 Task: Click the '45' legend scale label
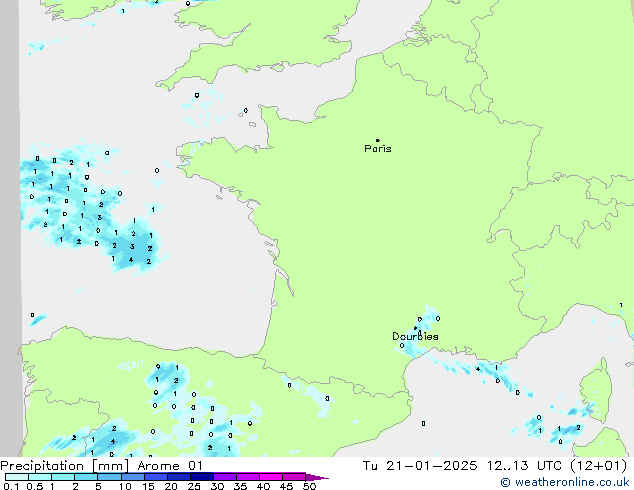[x=286, y=486]
